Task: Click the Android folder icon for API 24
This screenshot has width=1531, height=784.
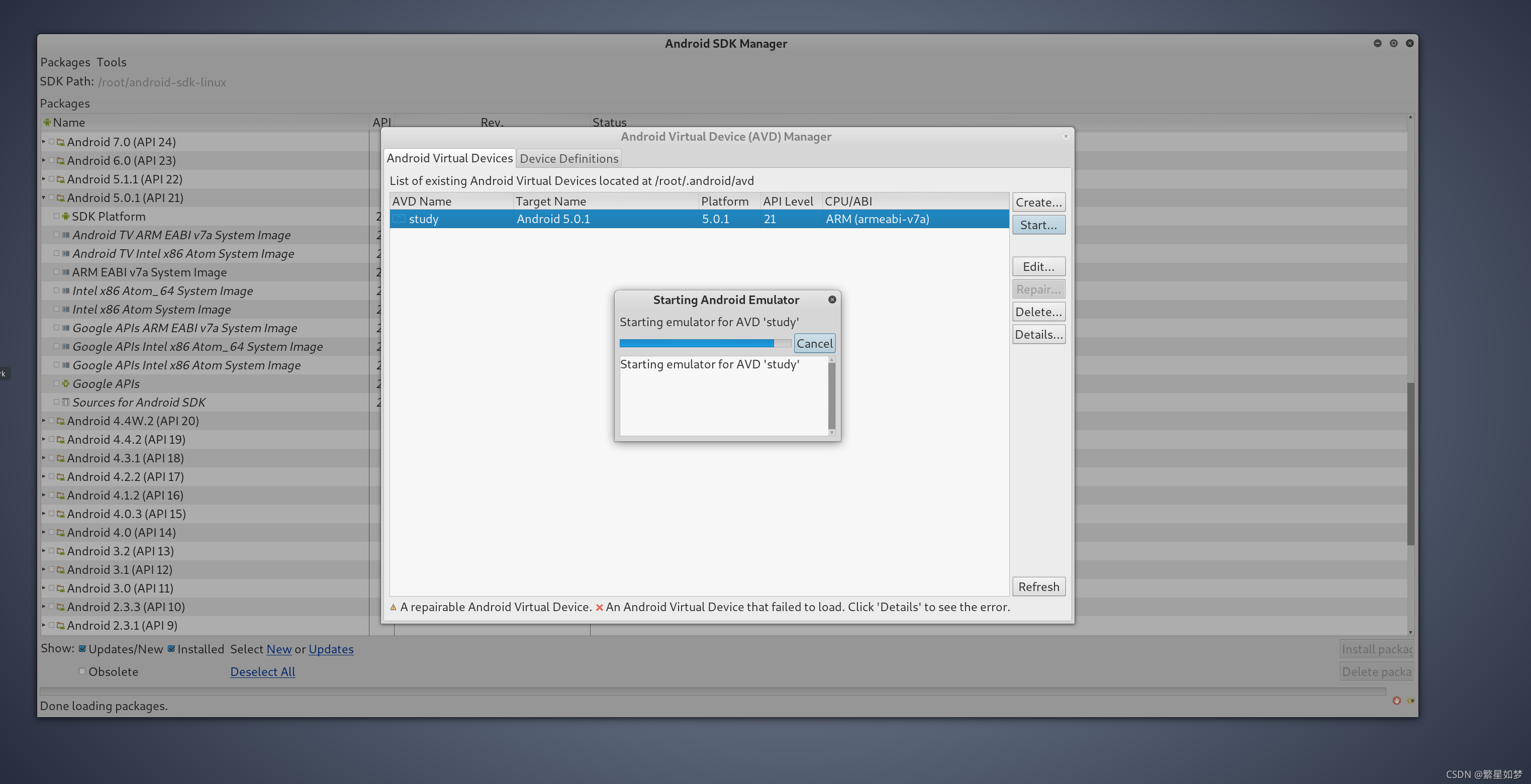Action: [x=61, y=142]
